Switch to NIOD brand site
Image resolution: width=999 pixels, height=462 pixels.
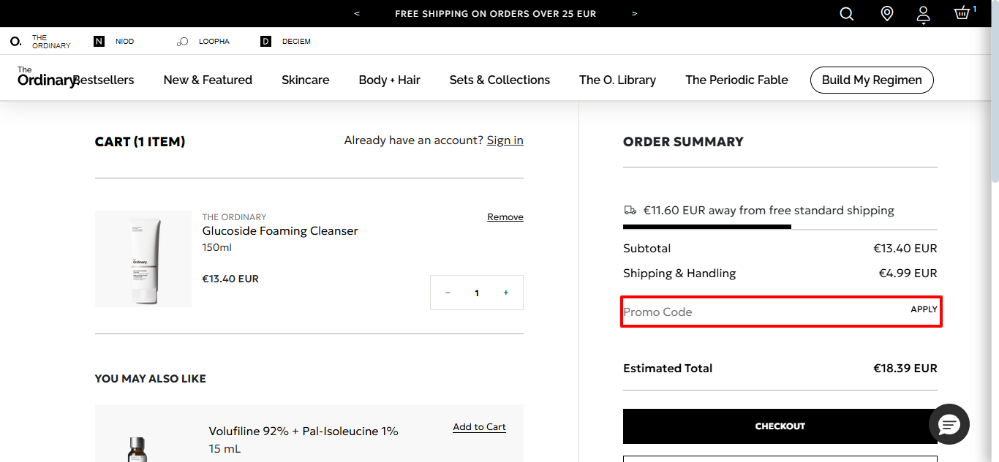(114, 41)
